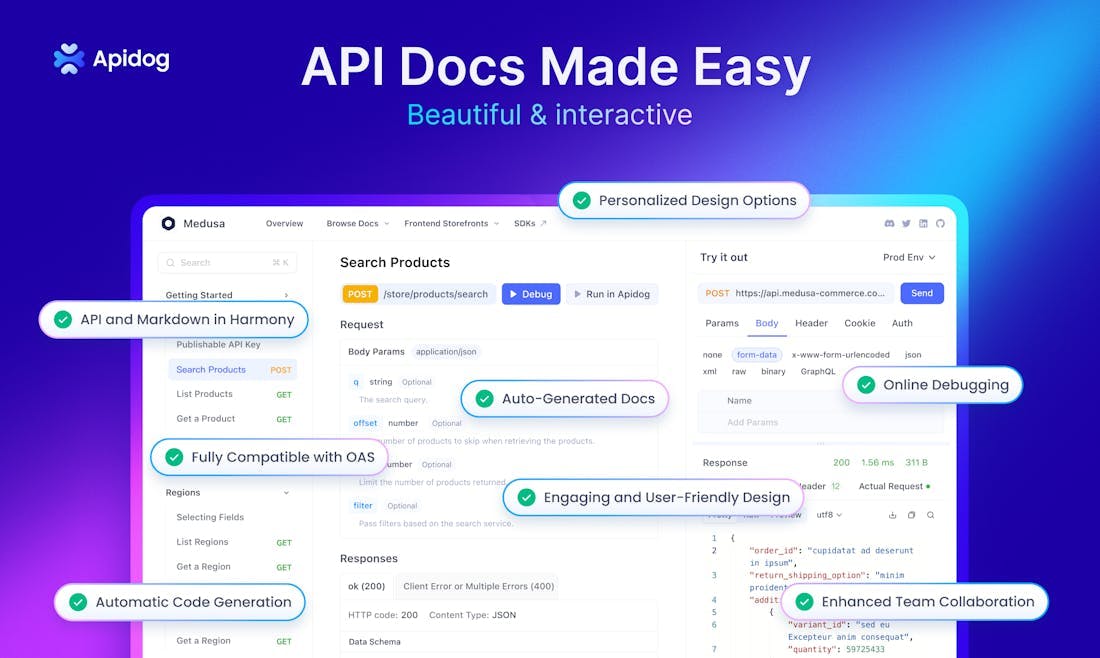Open the Discord link icon
The height and width of the screenshot is (658, 1100).
click(x=890, y=224)
